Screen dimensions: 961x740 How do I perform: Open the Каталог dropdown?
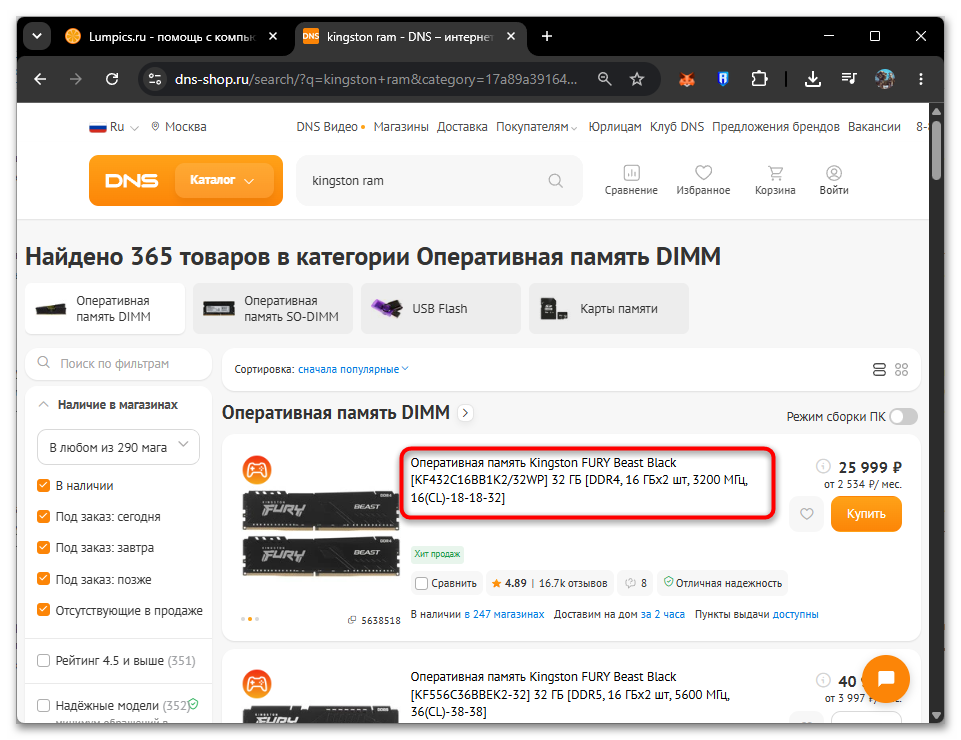224,180
